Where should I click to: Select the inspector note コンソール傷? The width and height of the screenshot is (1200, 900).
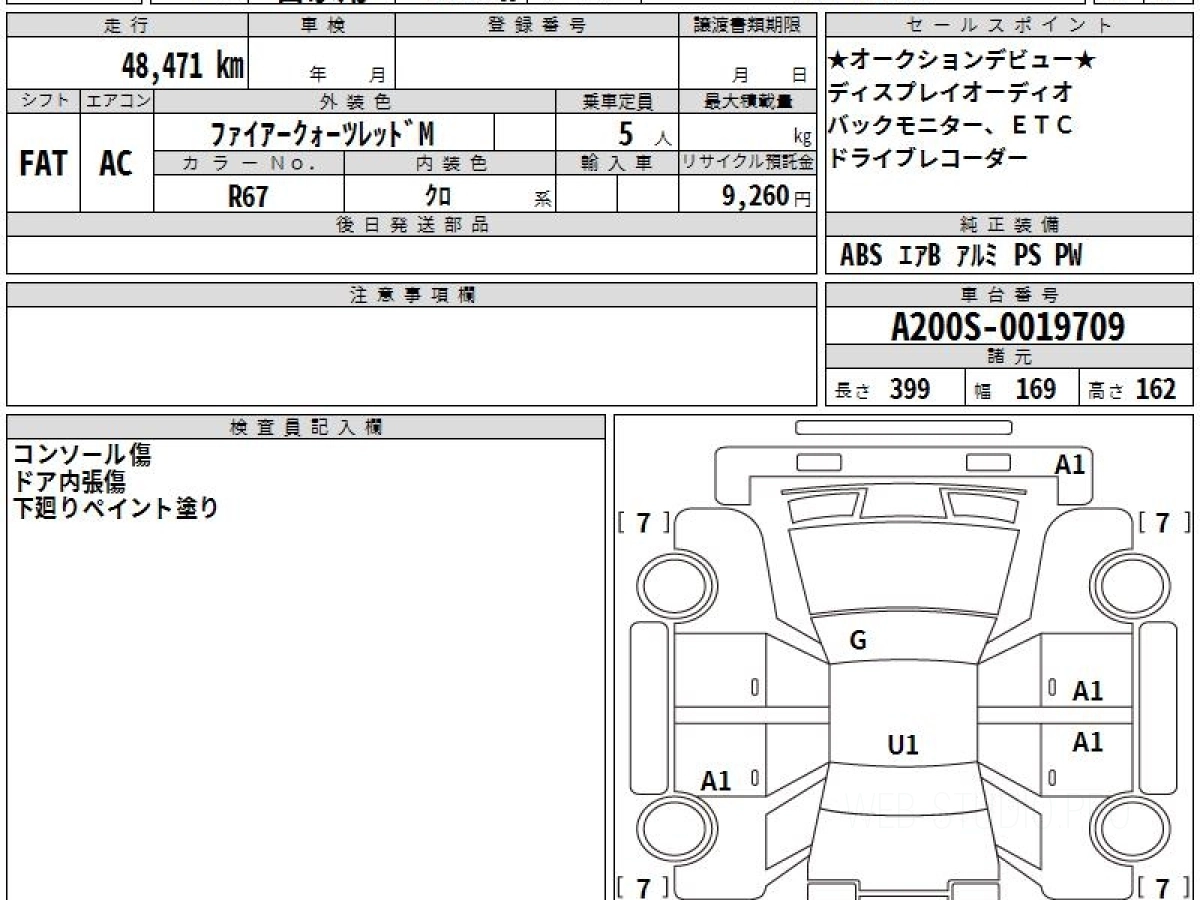click(82, 455)
